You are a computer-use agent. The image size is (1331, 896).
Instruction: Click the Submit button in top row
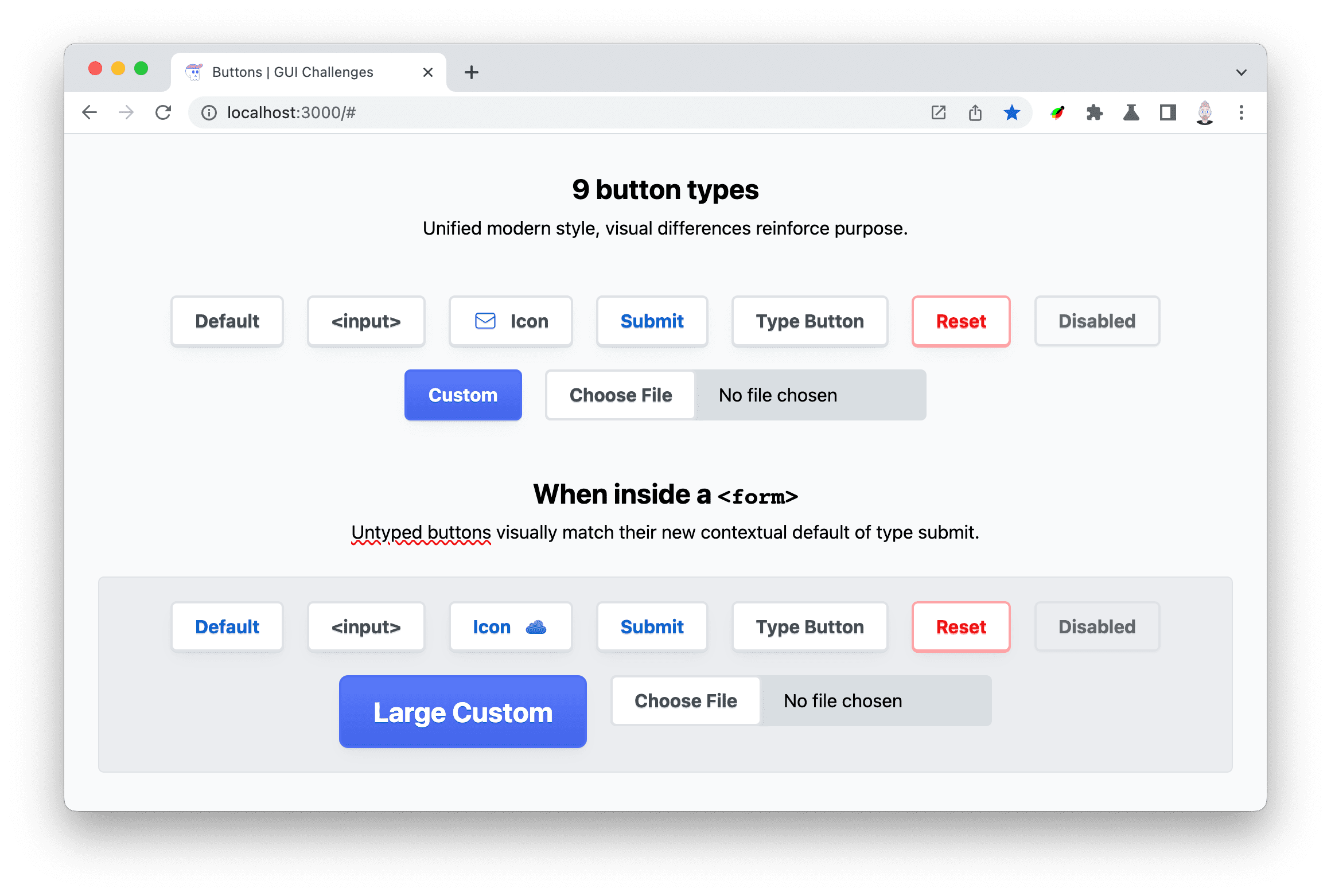click(x=651, y=321)
